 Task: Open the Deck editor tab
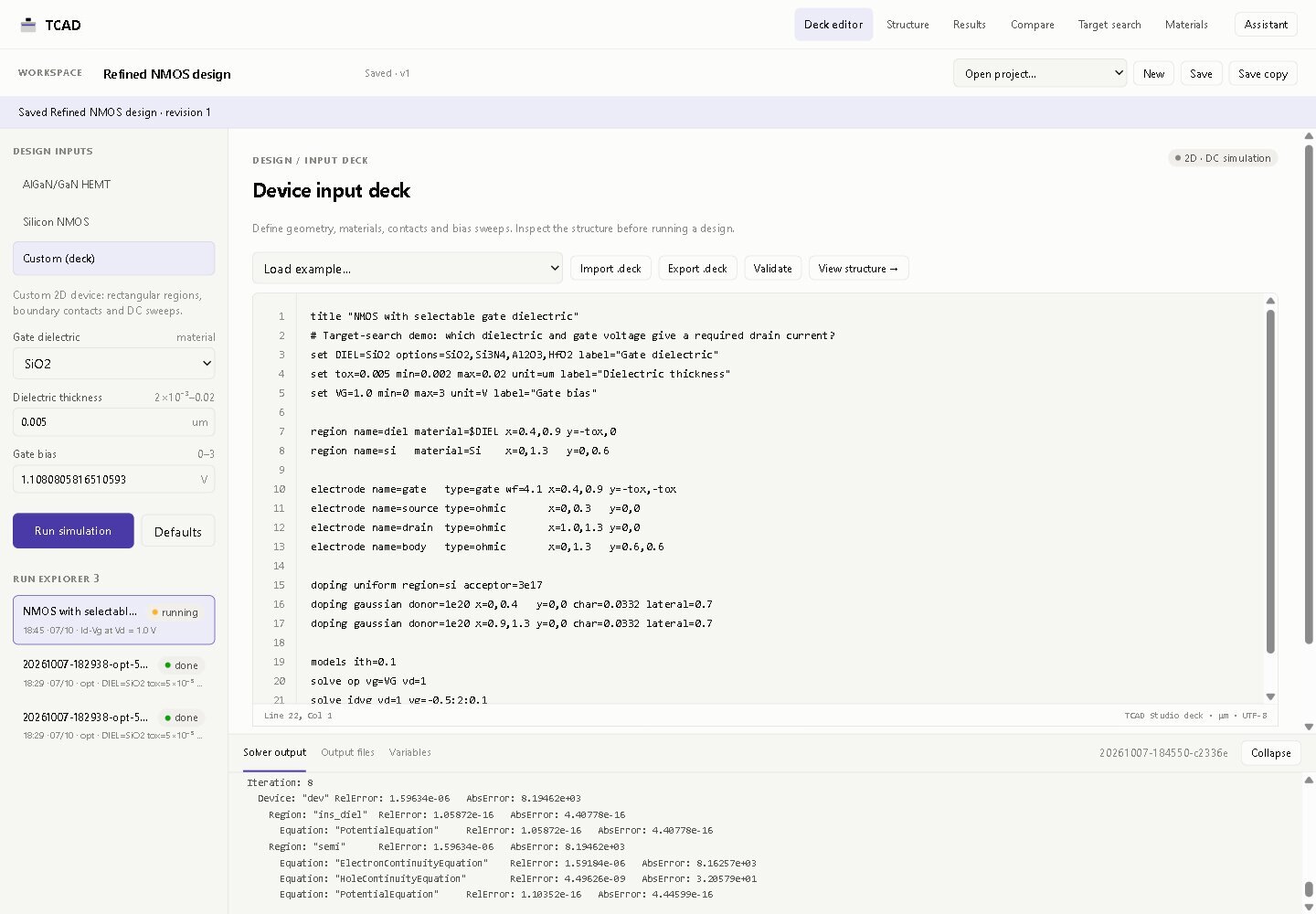click(833, 25)
